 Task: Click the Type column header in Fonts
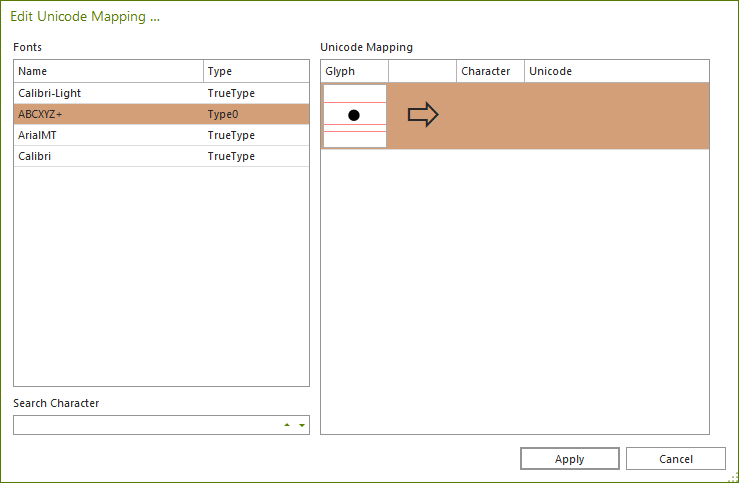pos(256,71)
